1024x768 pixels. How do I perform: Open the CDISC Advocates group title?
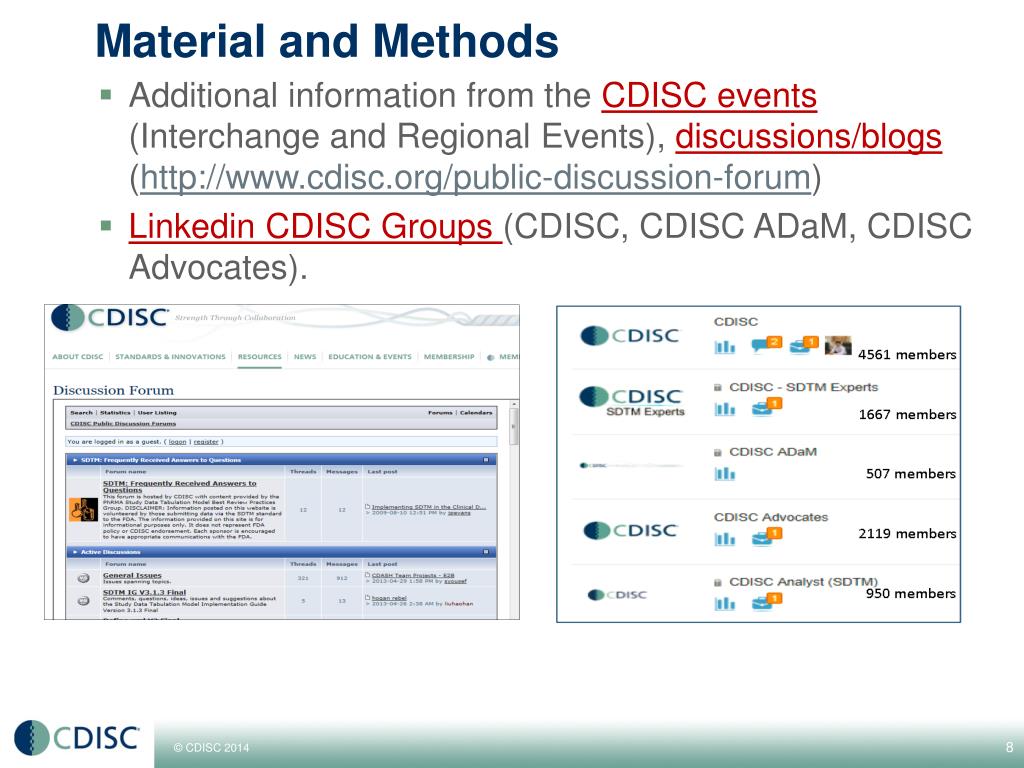771,517
